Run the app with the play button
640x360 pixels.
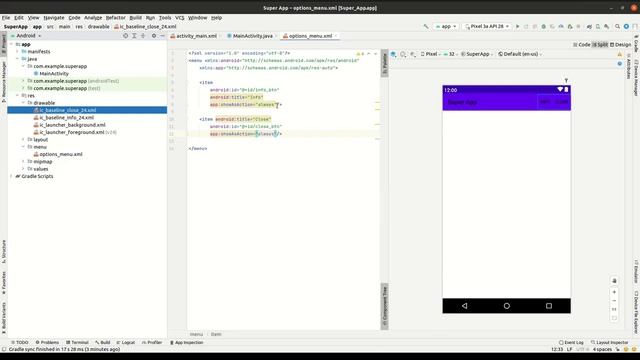[x=518, y=27]
